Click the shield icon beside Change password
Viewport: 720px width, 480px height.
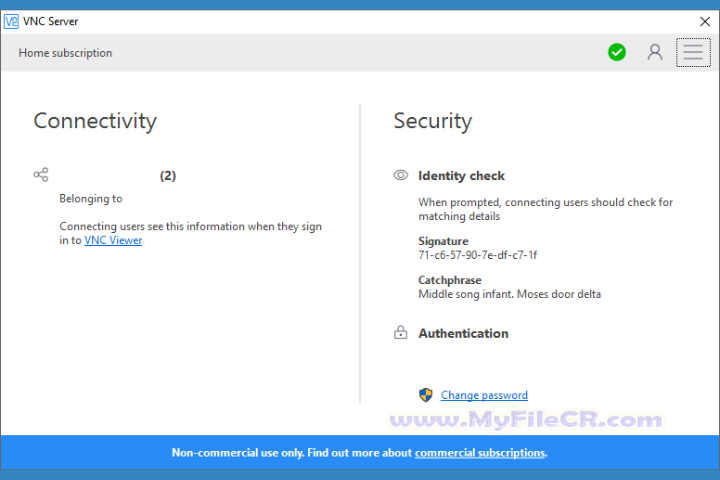pyautogui.click(x=426, y=395)
